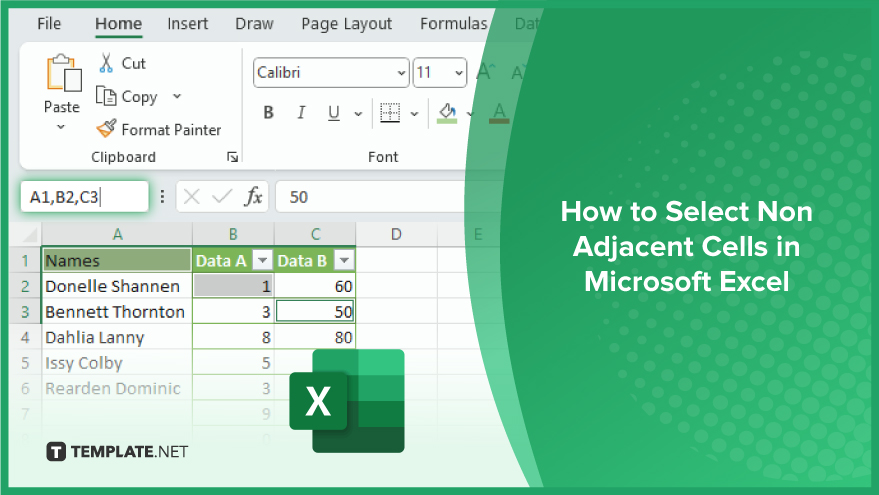The height and width of the screenshot is (495, 879).
Task: Open Clipboard dialog launcher
Action: click(232, 157)
